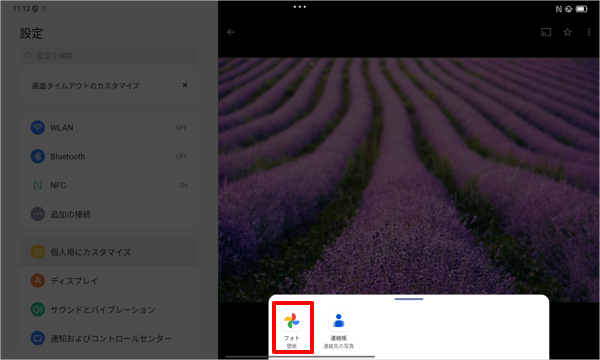
Task: Tap the auto-rotate icon in status bar
Action: [569, 9]
